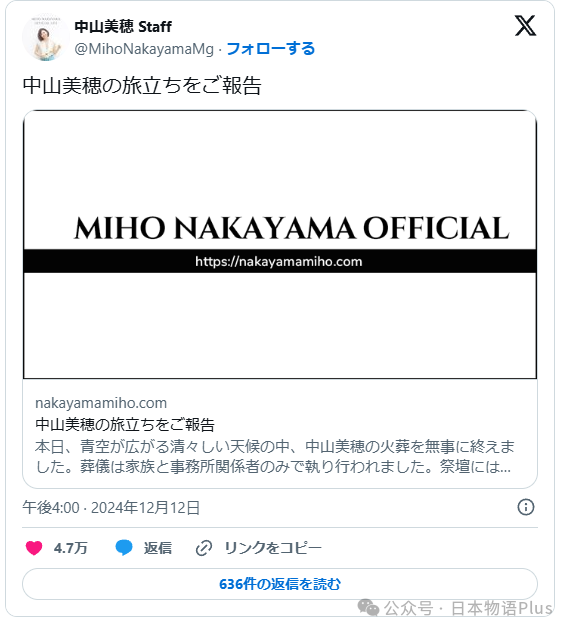Click the 返信 reply label

(158, 548)
